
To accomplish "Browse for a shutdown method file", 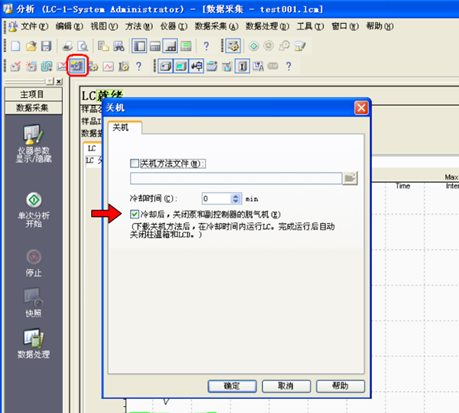I will 350,178.
